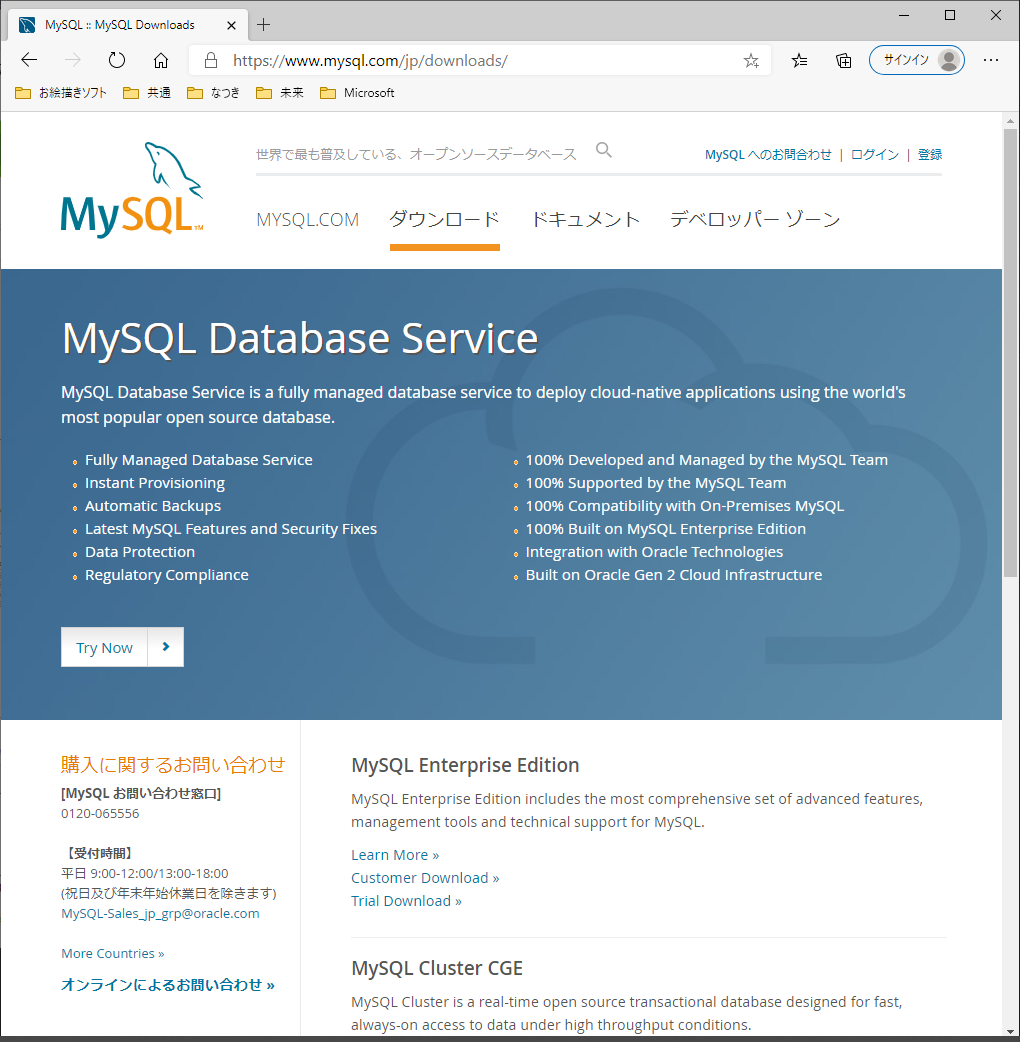Open the browser settings menu
Screen dimensions: 1020x1042
tap(991, 60)
